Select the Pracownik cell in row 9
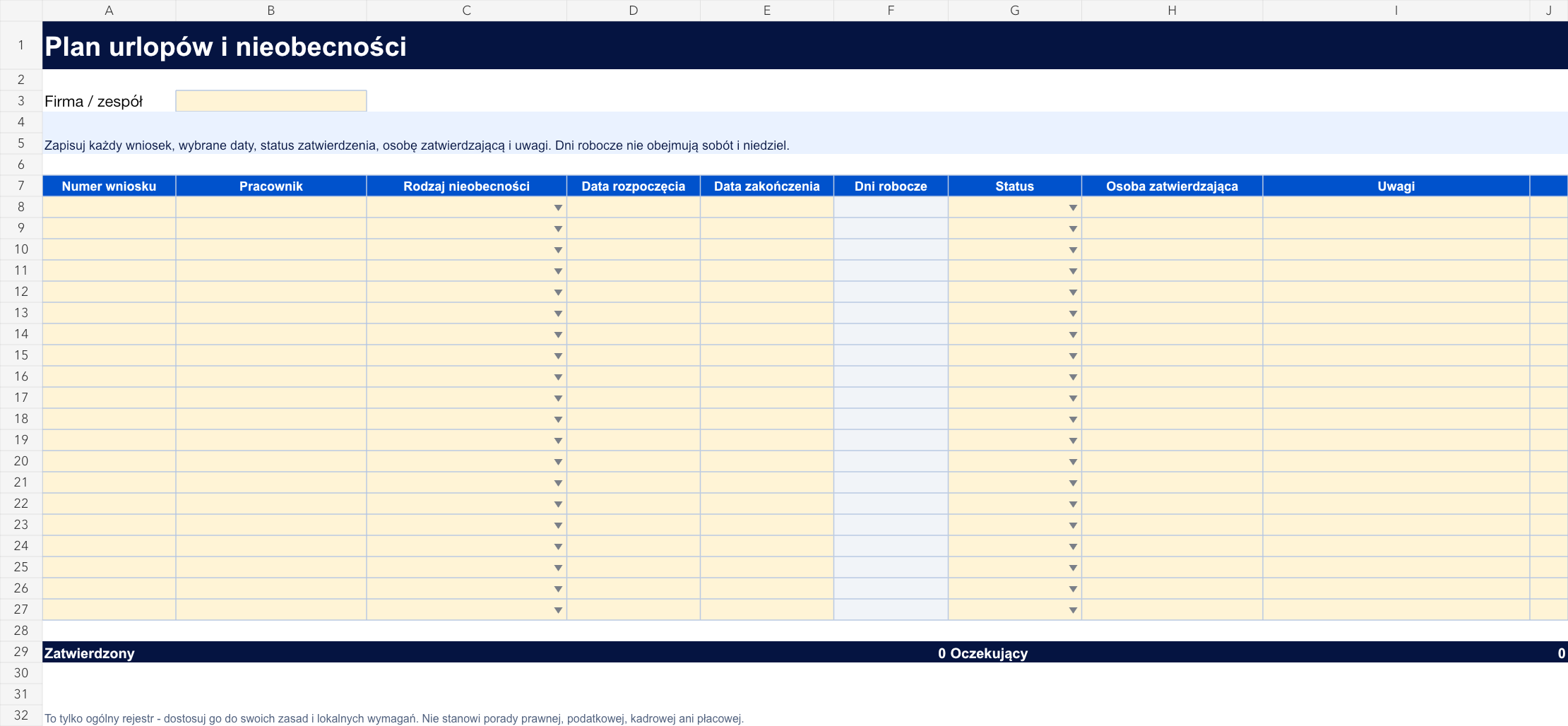The width and height of the screenshot is (1568, 726). [x=271, y=228]
